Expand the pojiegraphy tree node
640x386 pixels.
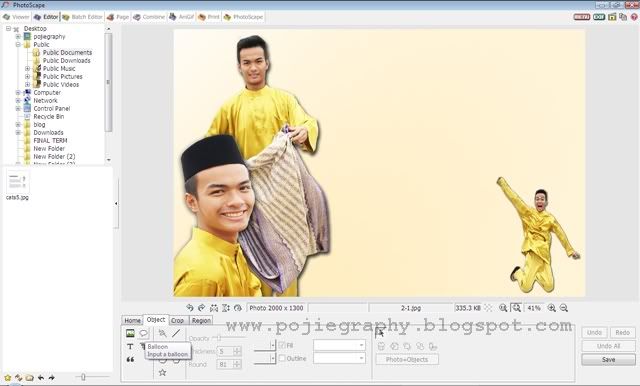pos(18,37)
